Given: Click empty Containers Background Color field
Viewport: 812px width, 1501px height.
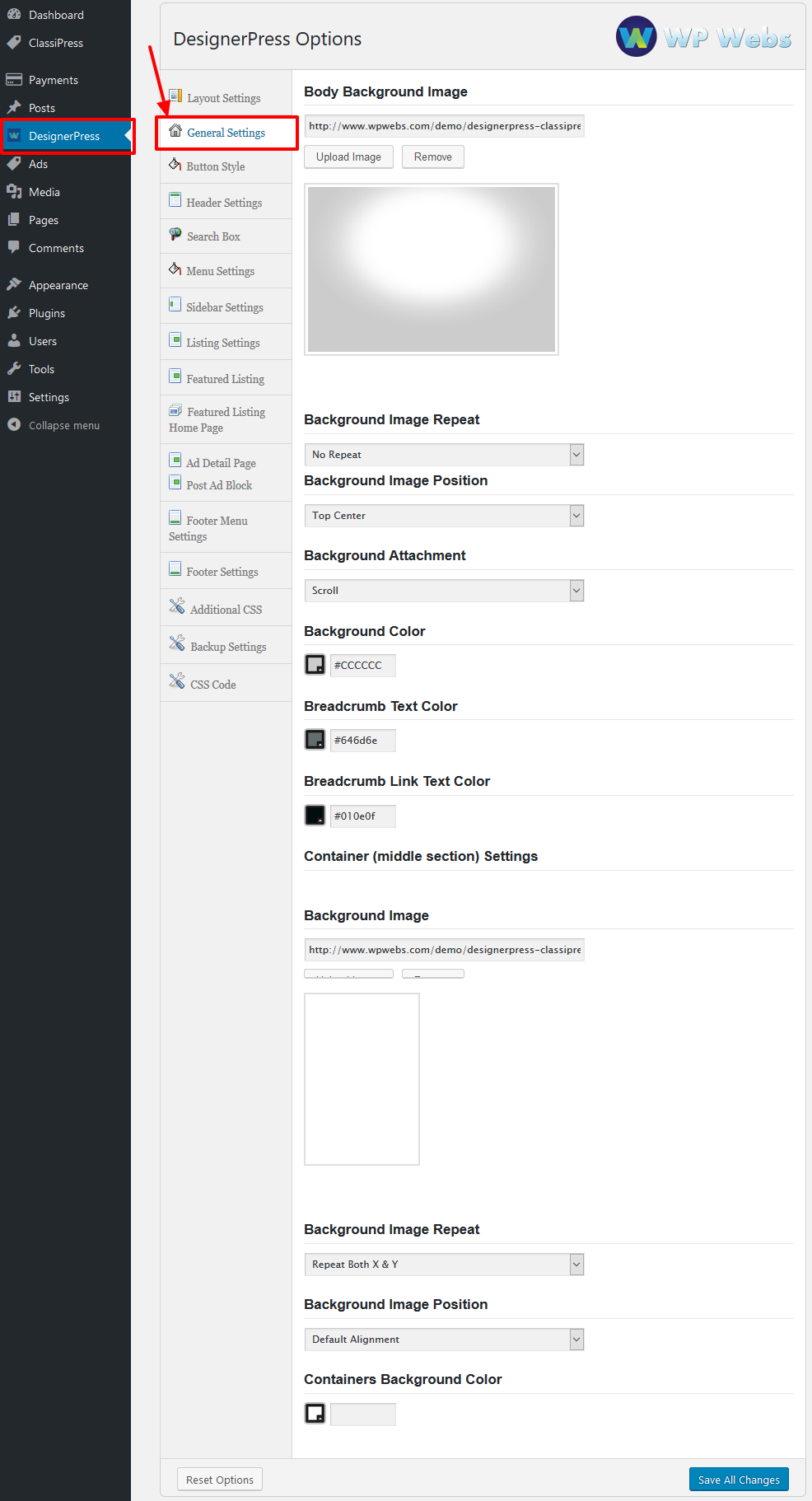Looking at the screenshot, I should pyautogui.click(x=362, y=1414).
